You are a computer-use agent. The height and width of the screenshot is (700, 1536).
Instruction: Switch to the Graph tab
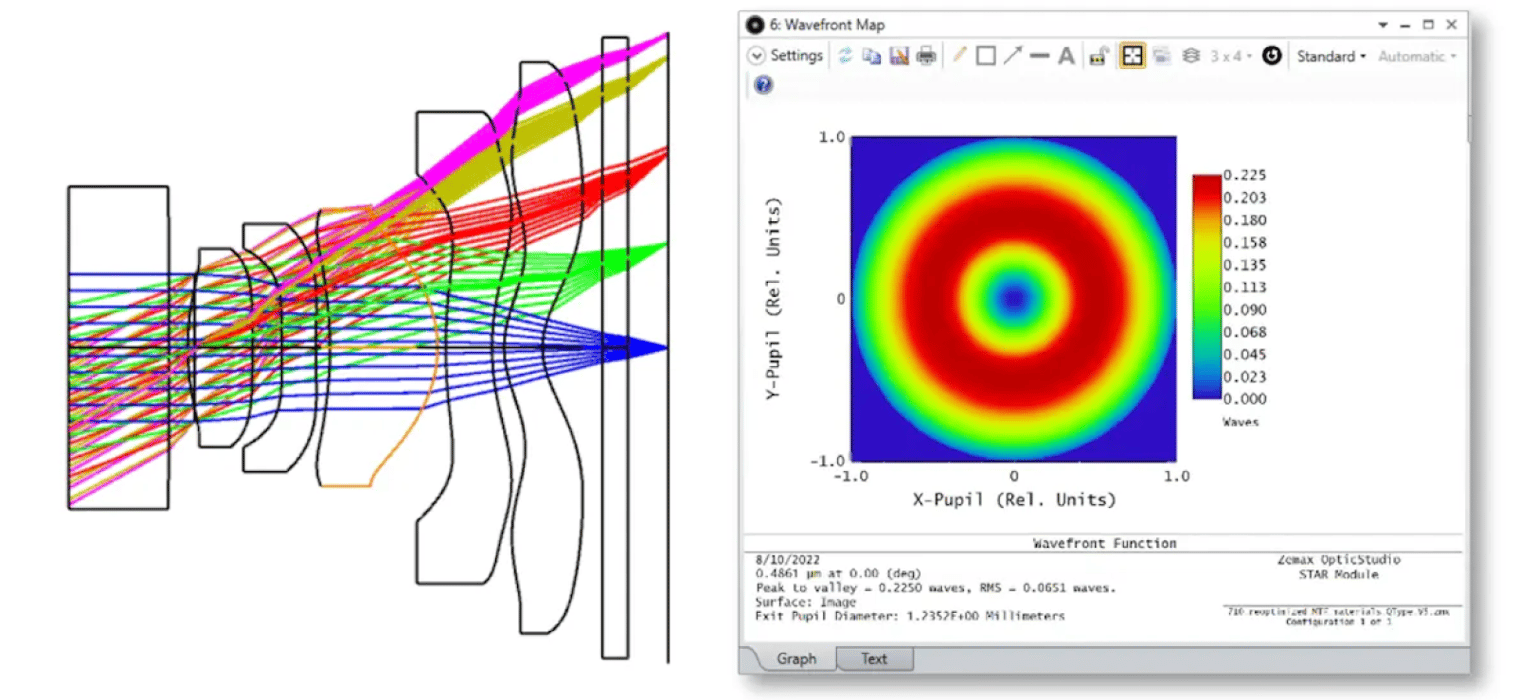(x=797, y=659)
